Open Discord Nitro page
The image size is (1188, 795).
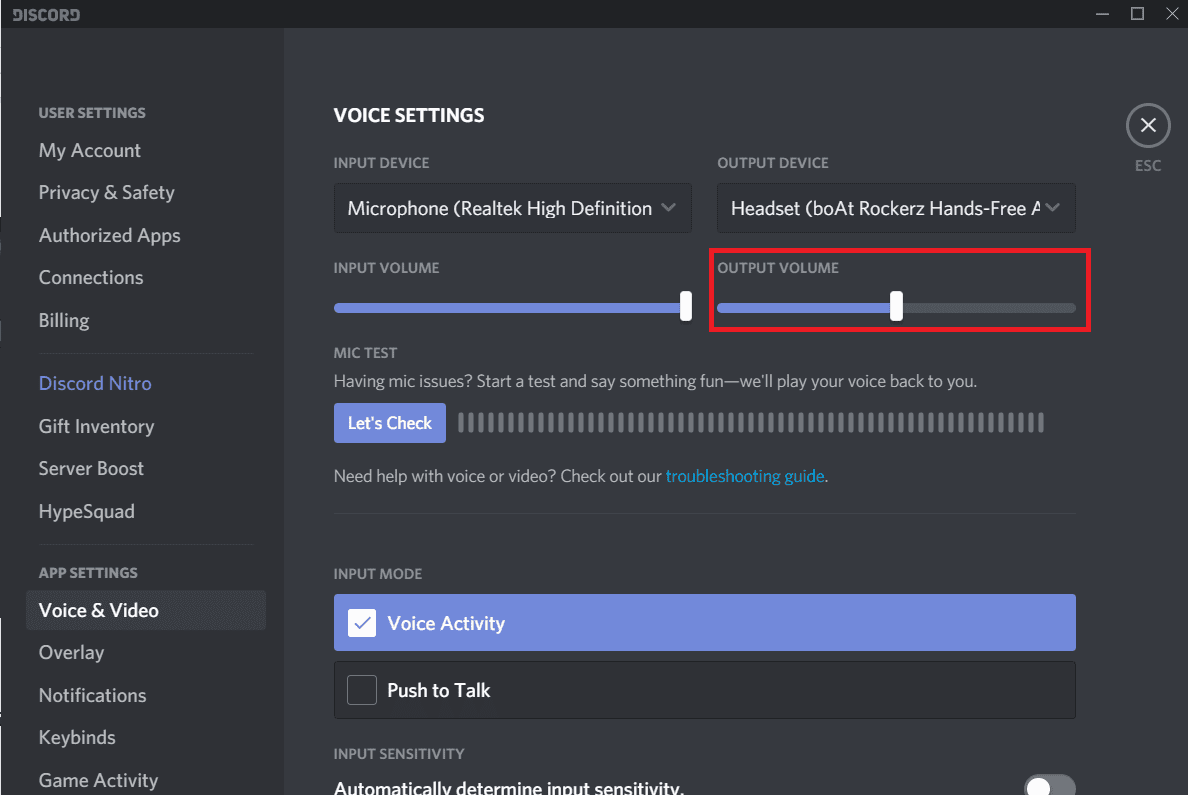95,383
